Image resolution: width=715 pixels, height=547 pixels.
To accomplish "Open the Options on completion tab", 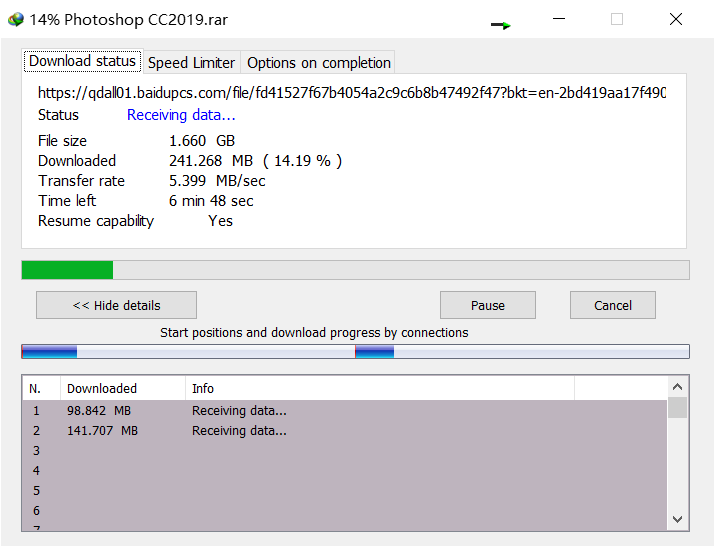I will click(318, 62).
